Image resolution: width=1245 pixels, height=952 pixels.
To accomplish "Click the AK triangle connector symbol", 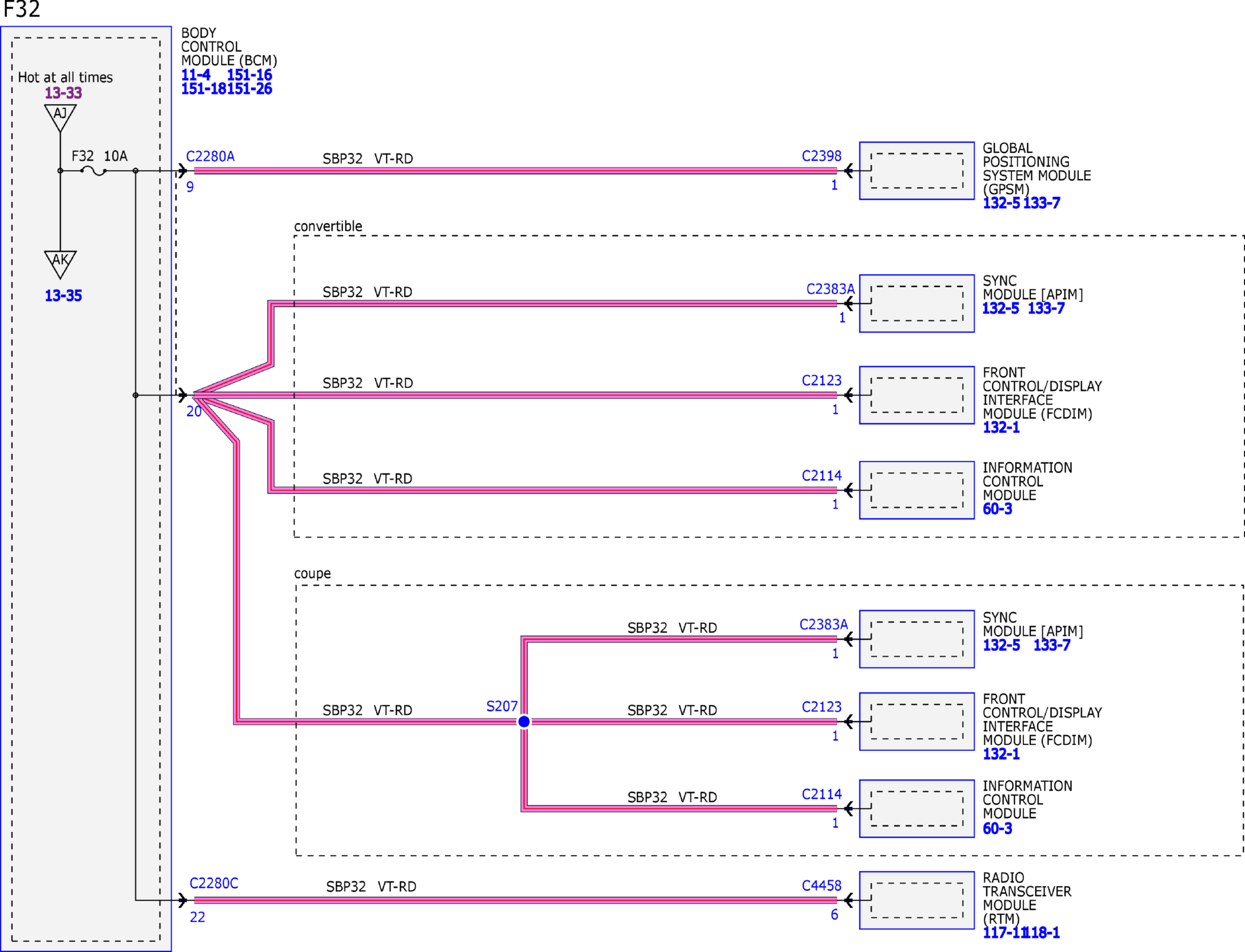I will coord(60,264).
